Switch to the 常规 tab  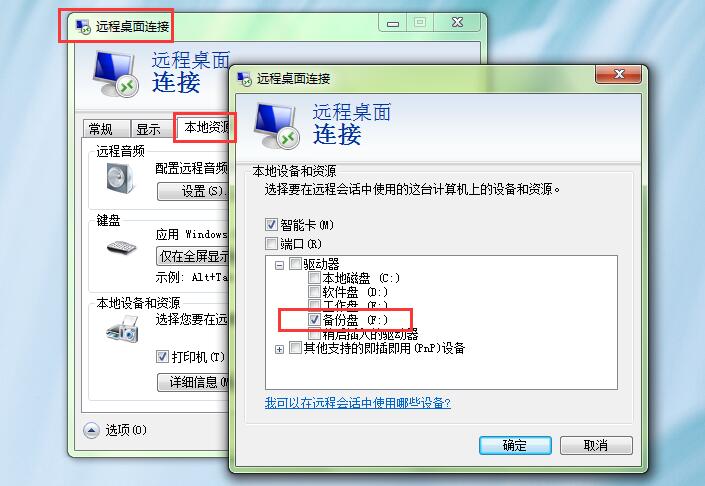(x=107, y=129)
